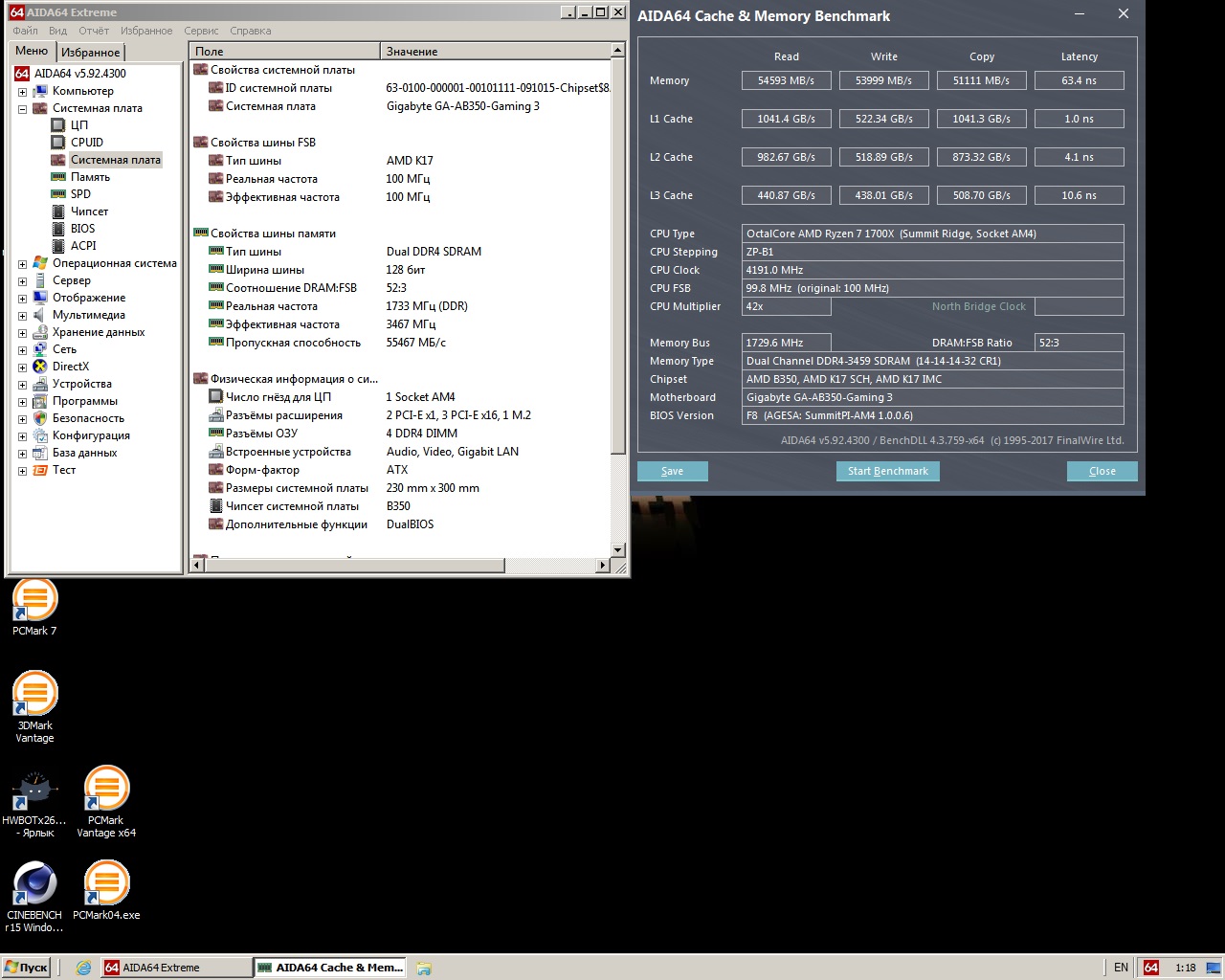1225x980 pixels.
Task: Switch to AIDA64 Extreme taskbar button
Action: click(x=176, y=968)
